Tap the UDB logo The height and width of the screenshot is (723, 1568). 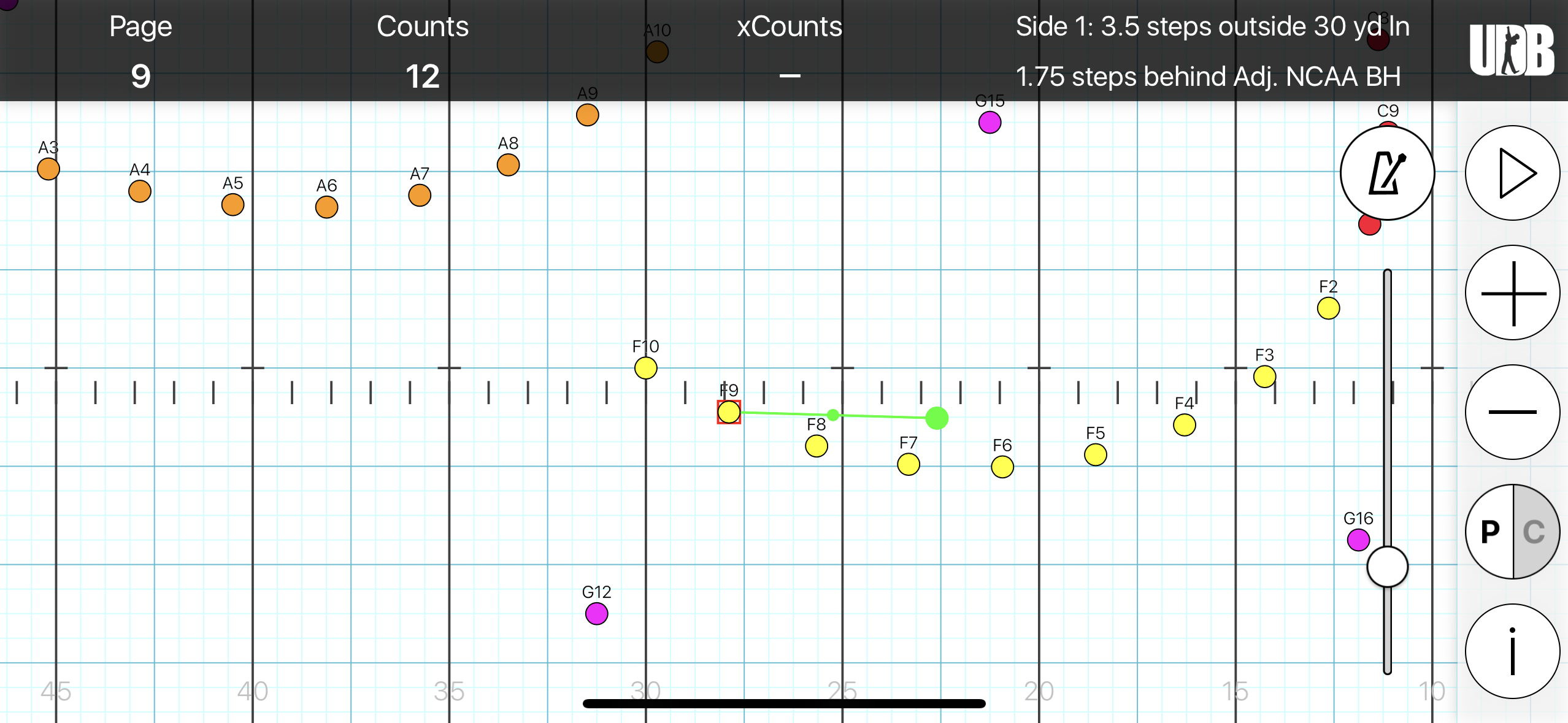[x=1512, y=50]
